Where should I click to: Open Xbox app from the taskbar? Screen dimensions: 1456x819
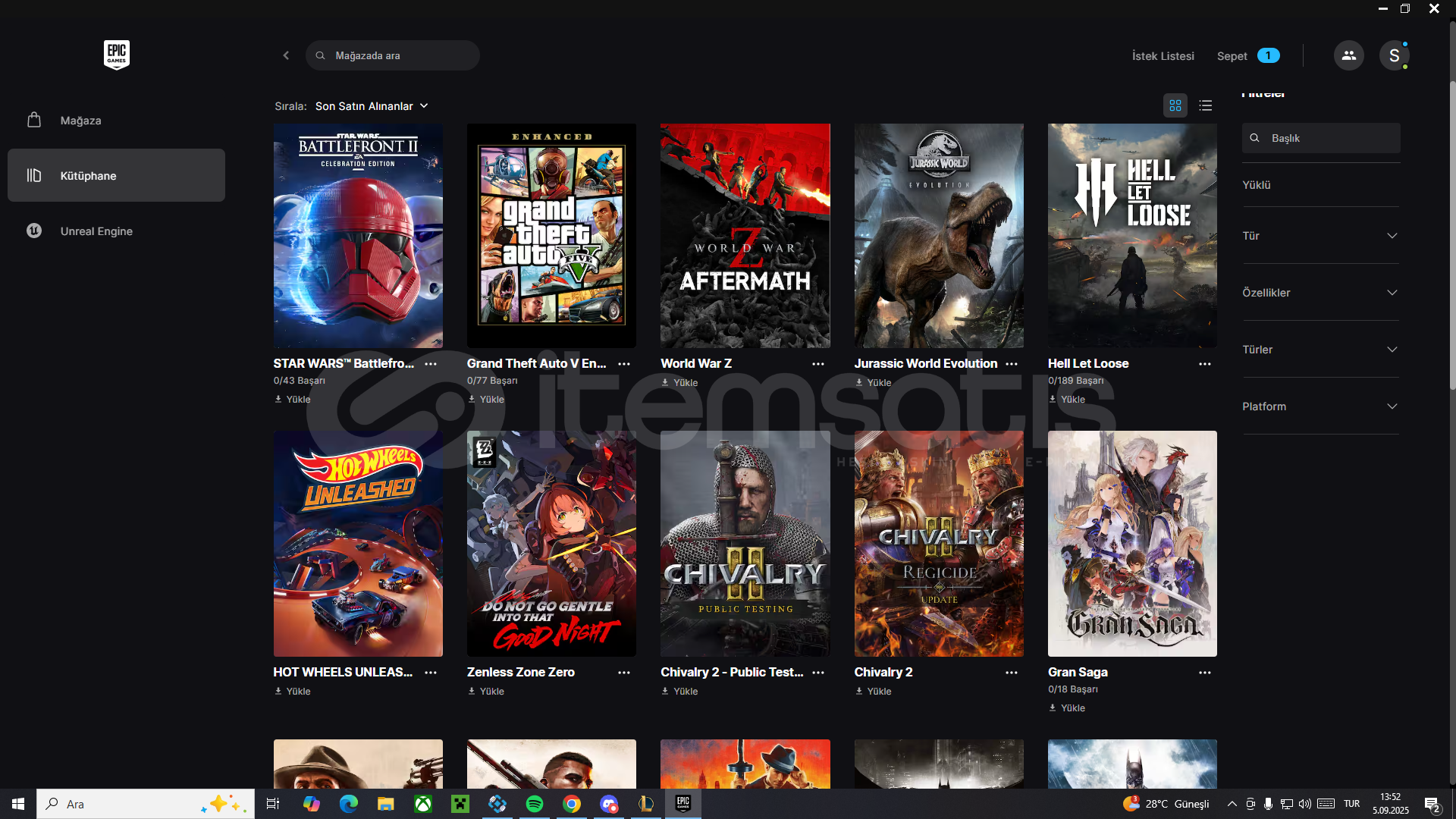pyautogui.click(x=423, y=804)
